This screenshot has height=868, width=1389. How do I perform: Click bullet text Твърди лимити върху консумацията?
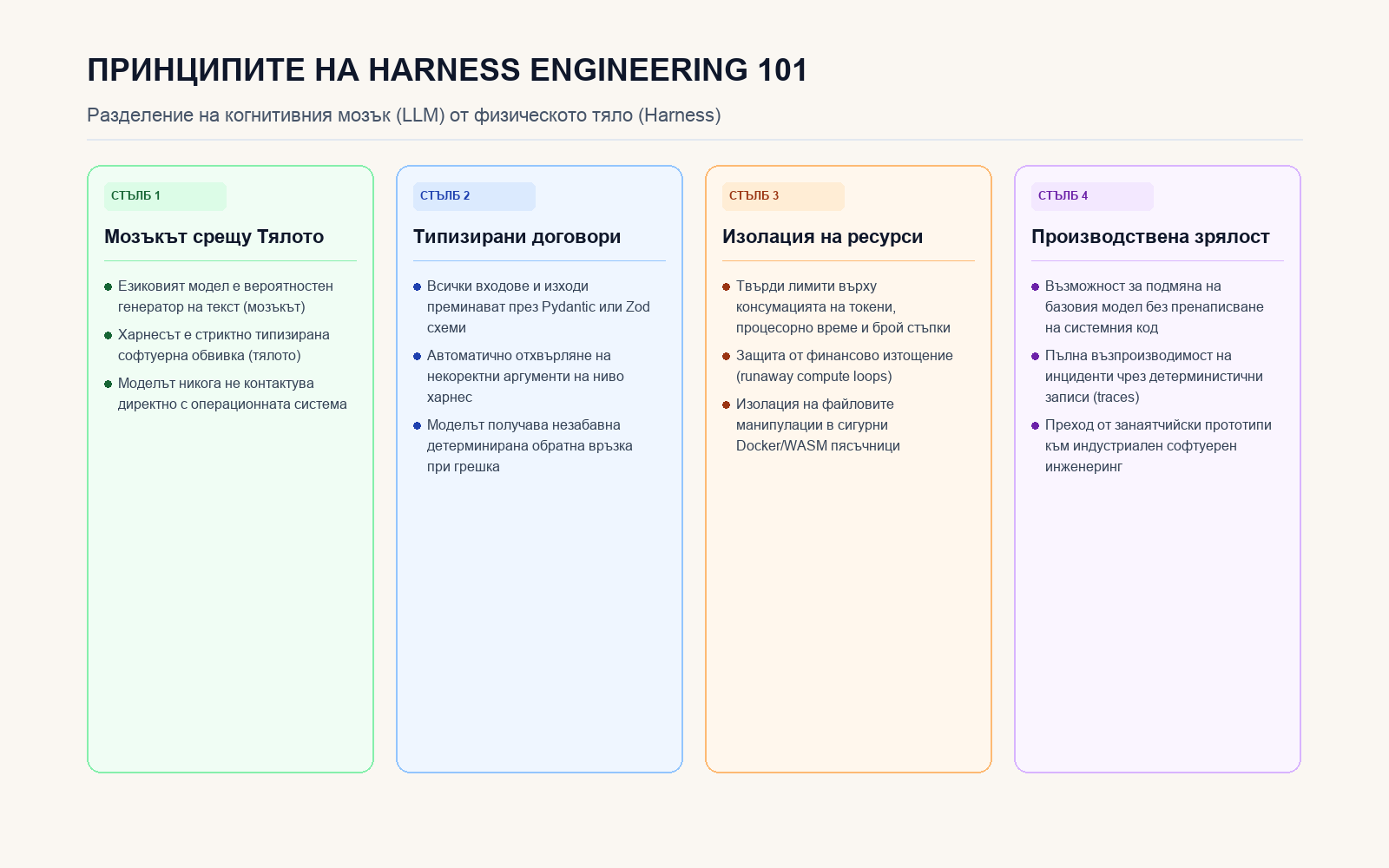pyautogui.click(x=843, y=307)
